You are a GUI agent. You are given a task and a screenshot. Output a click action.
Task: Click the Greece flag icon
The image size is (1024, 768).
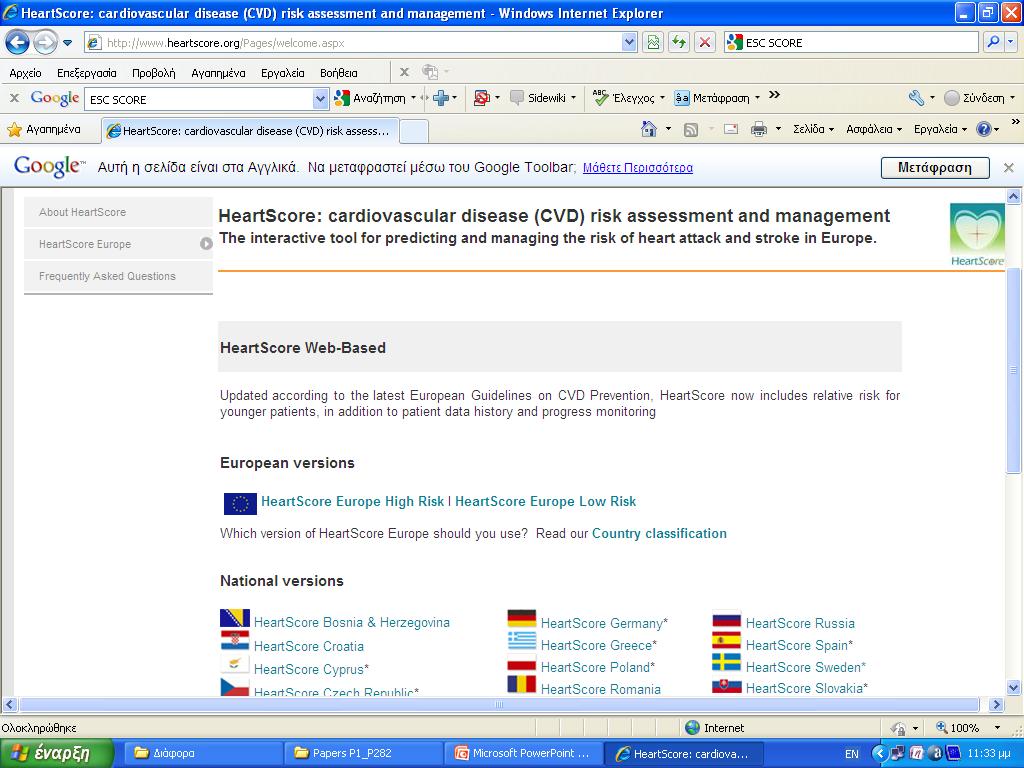click(x=522, y=641)
